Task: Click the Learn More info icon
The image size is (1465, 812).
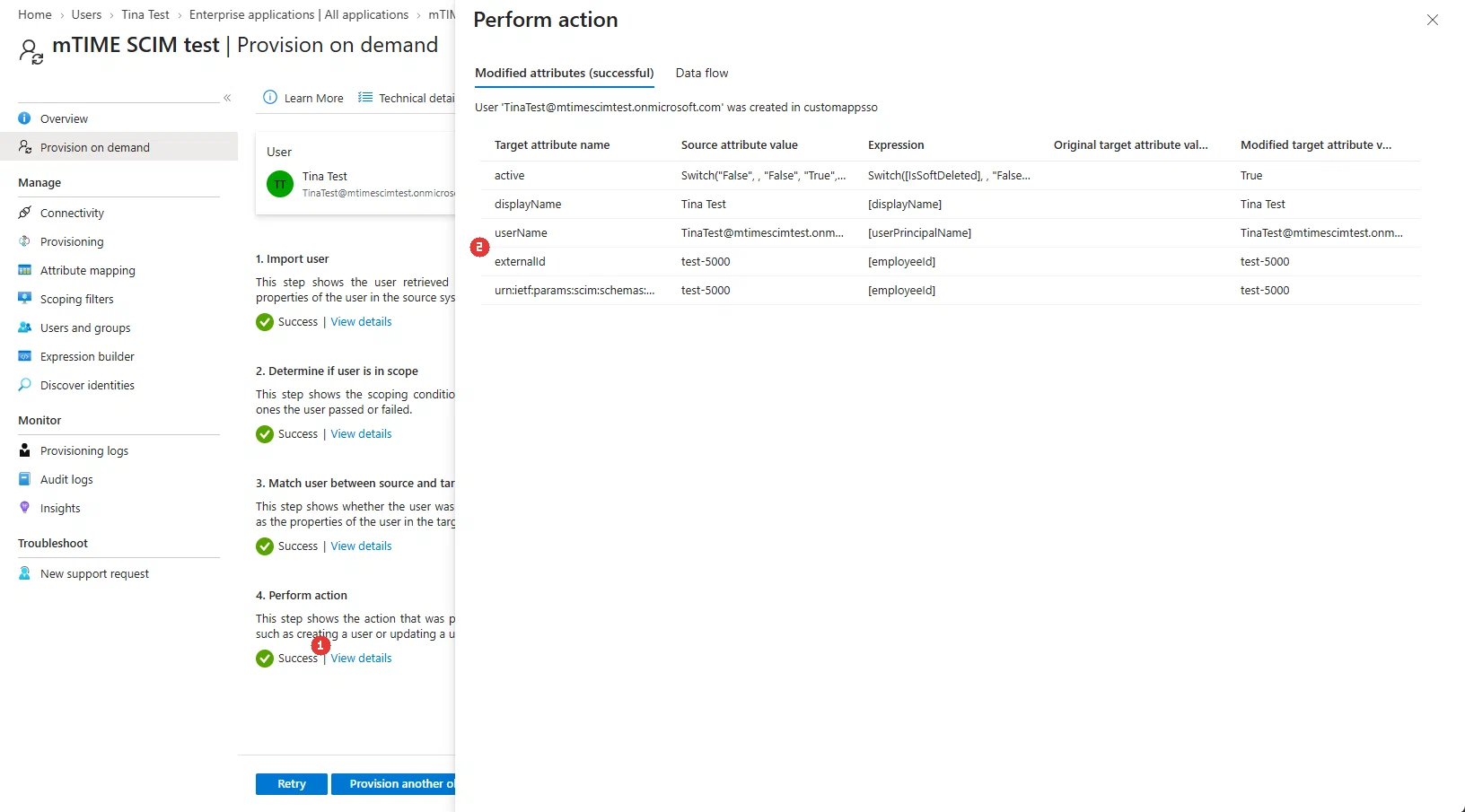Action: (x=269, y=98)
